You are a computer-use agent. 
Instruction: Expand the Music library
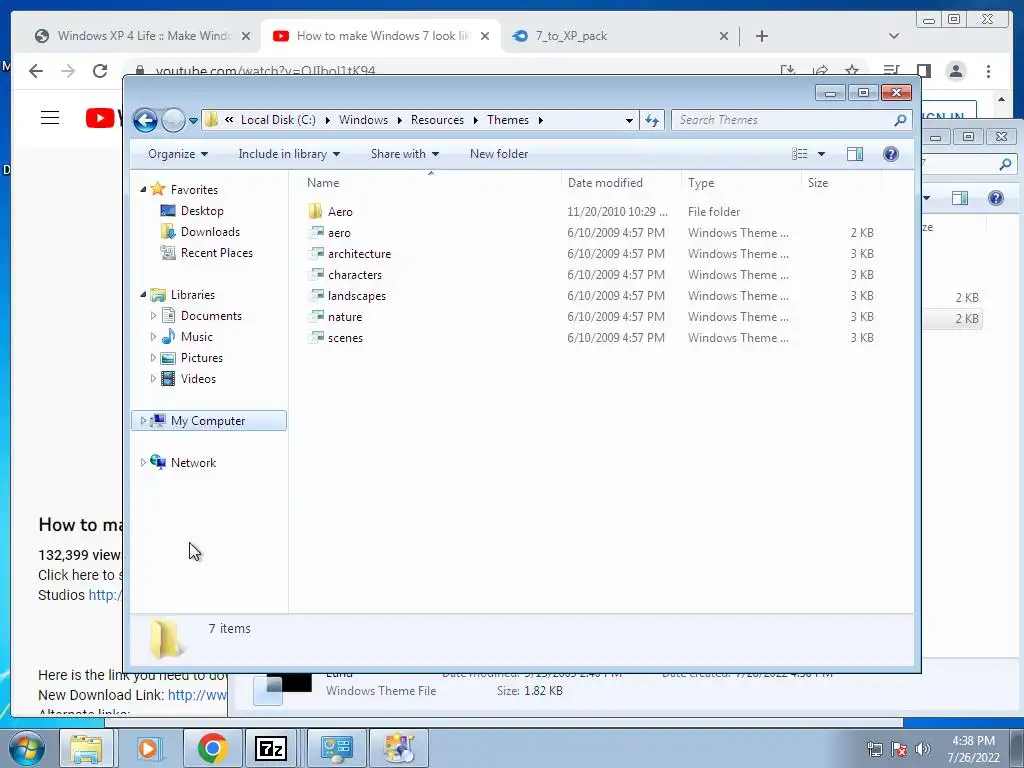[x=153, y=337]
